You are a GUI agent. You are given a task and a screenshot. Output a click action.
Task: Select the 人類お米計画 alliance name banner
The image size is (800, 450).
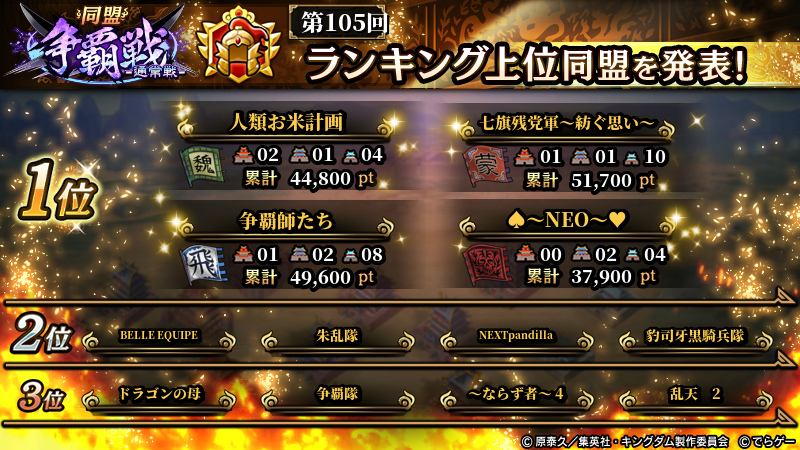coord(286,125)
